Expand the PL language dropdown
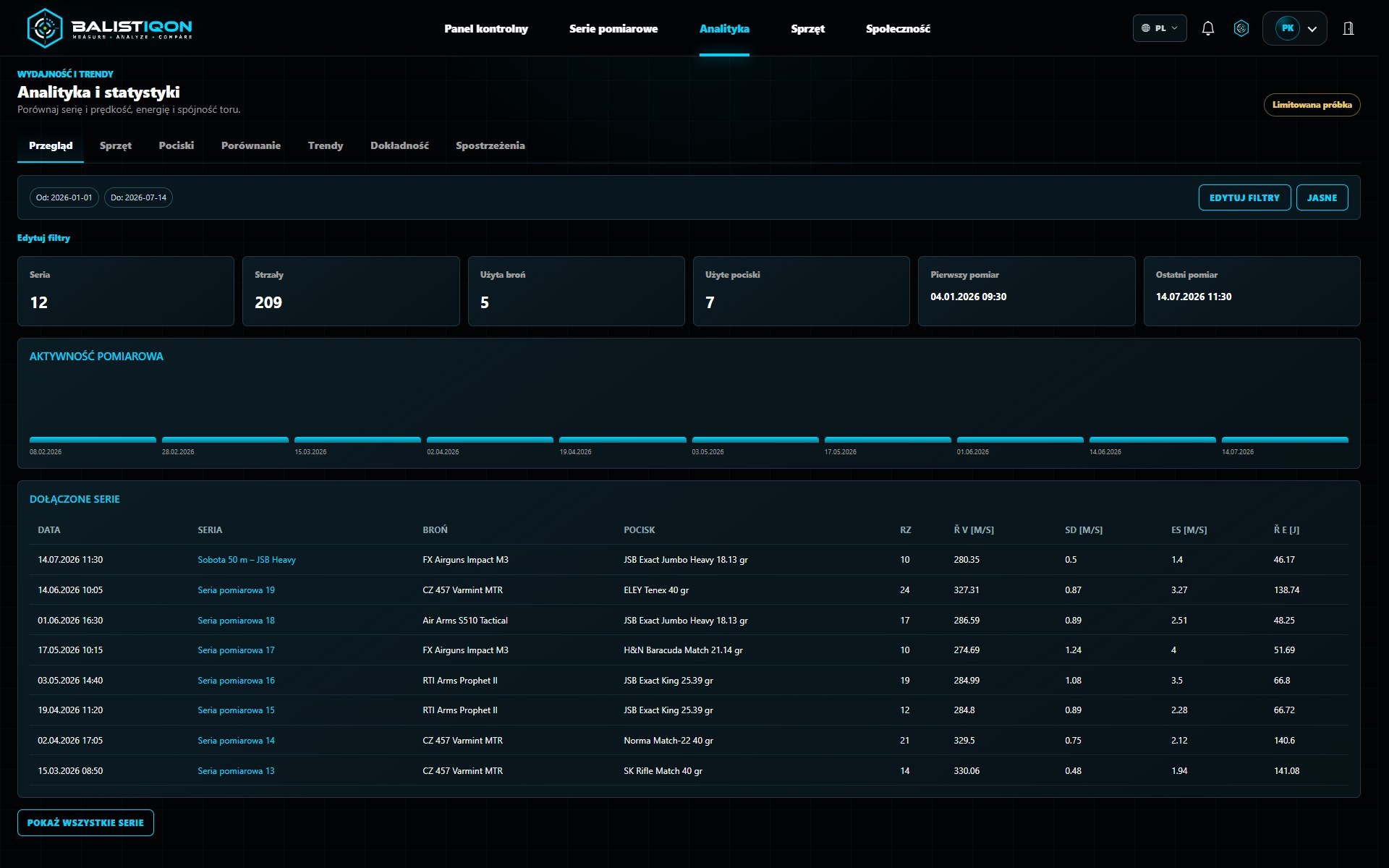Screen dimensions: 1389x868 [x=1160, y=28]
